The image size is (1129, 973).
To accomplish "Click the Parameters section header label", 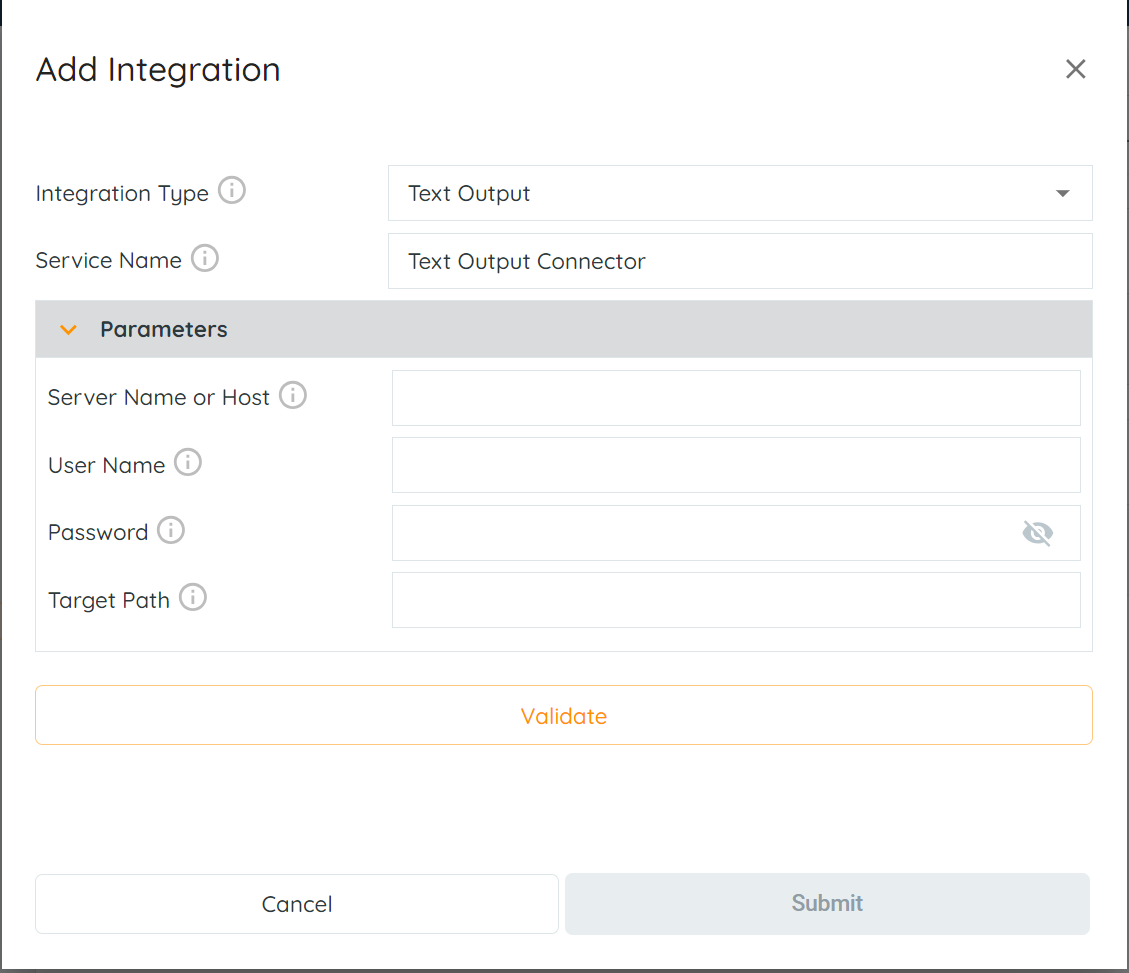I will tap(164, 329).
